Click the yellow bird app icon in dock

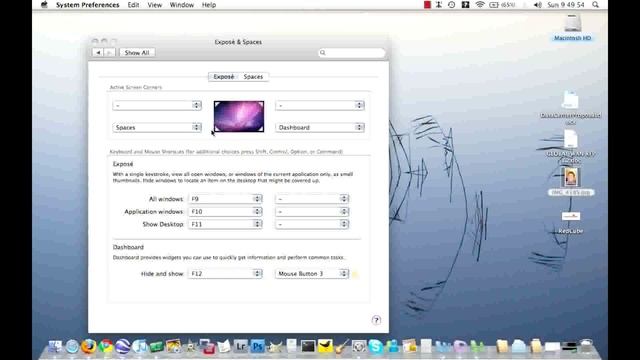click(x=325, y=347)
